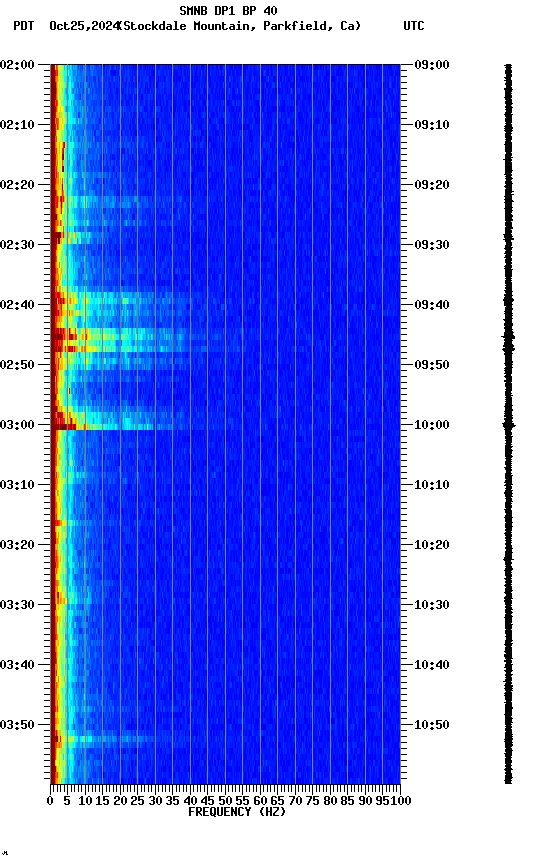Click the 09:10 UTC time label
Image resolution: width=552 pixels, height=864 pixels.
tap(432, 125)
